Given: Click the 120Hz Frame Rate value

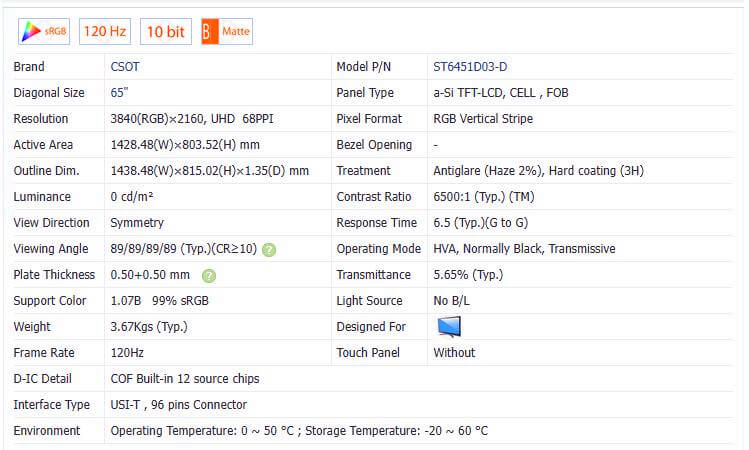Looking at the screenshot, I should click(x=127, y=353).
